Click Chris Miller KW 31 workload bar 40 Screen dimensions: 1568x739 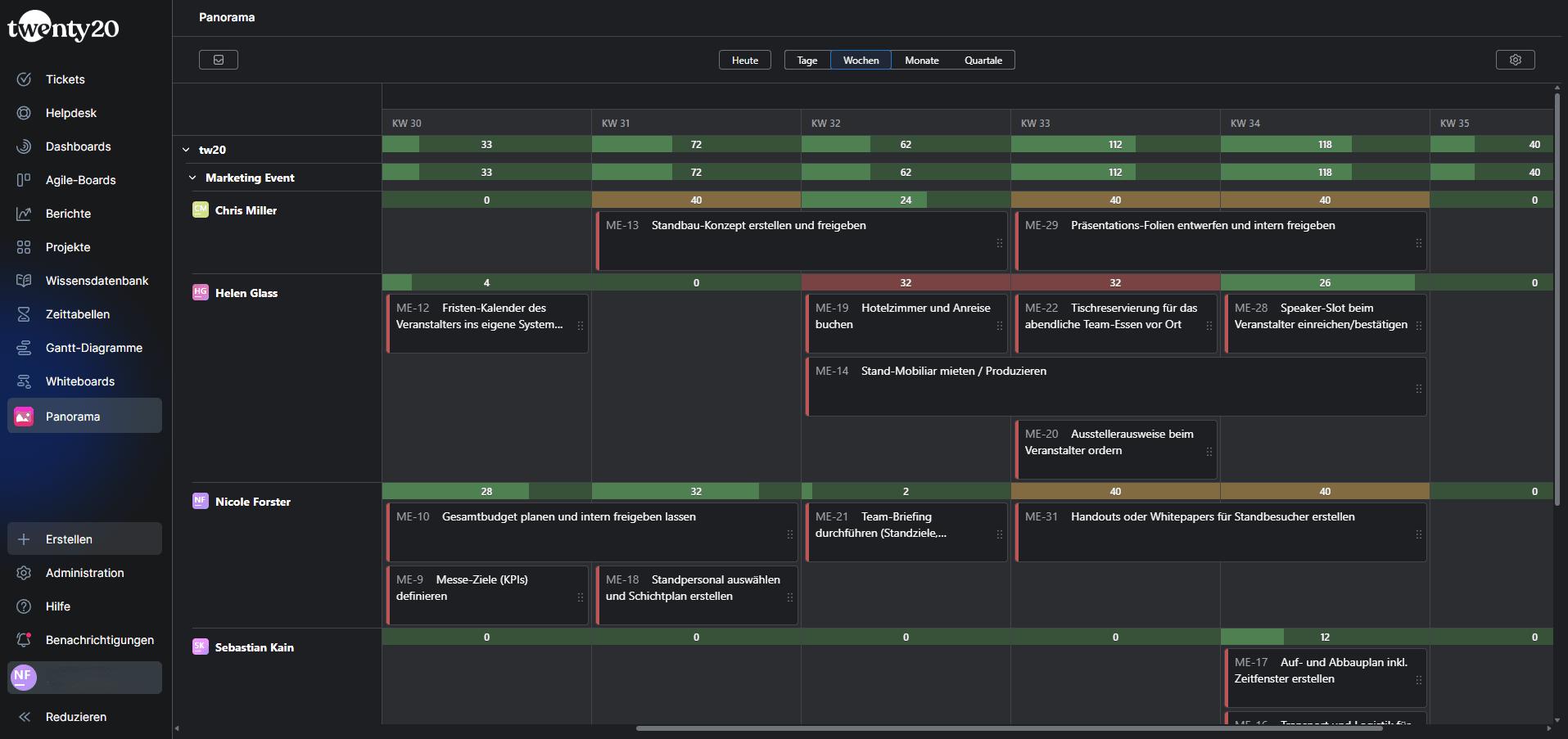tap(696, 200)
